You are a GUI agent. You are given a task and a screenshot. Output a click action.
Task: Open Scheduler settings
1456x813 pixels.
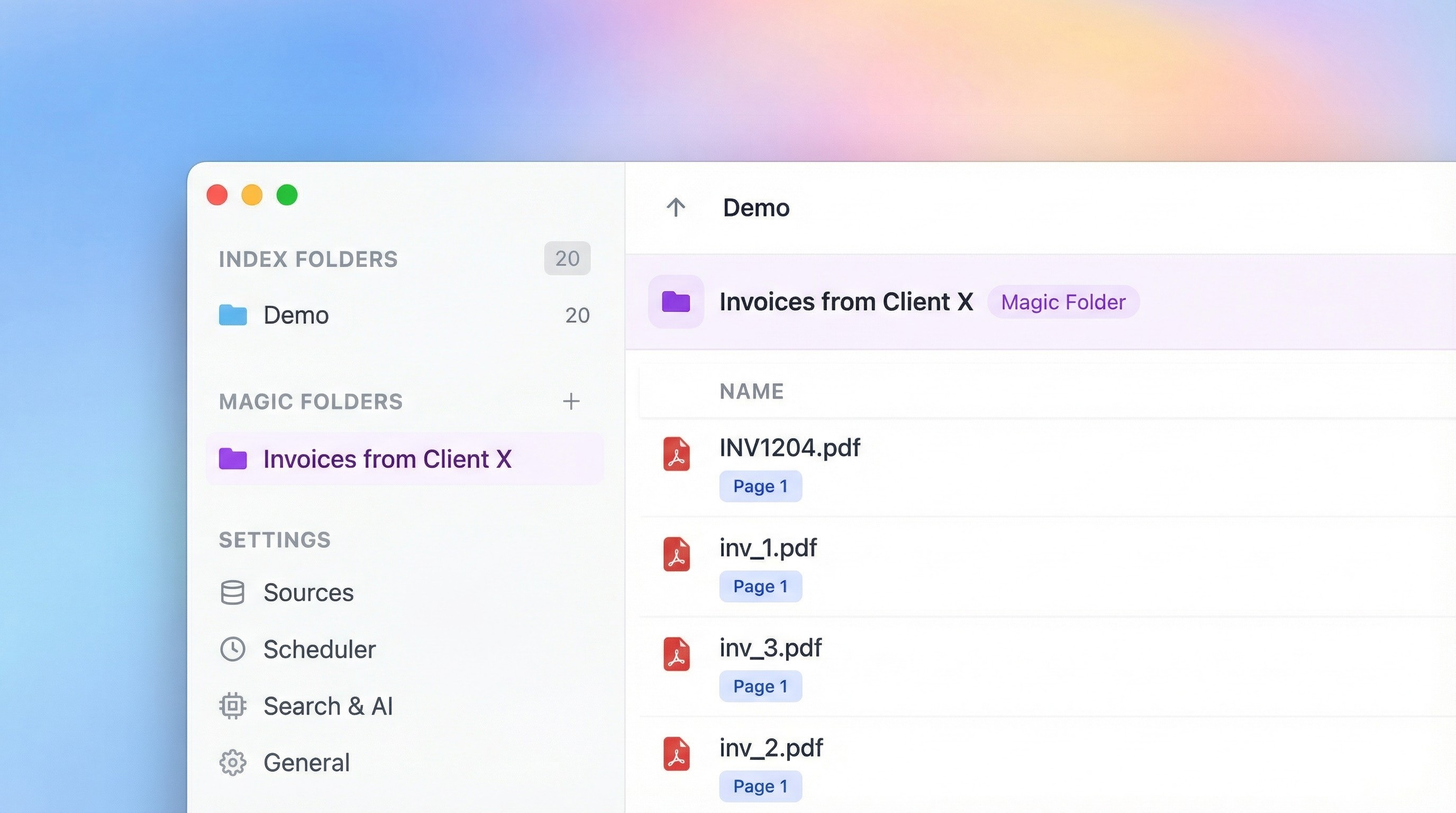click(319, 649)
